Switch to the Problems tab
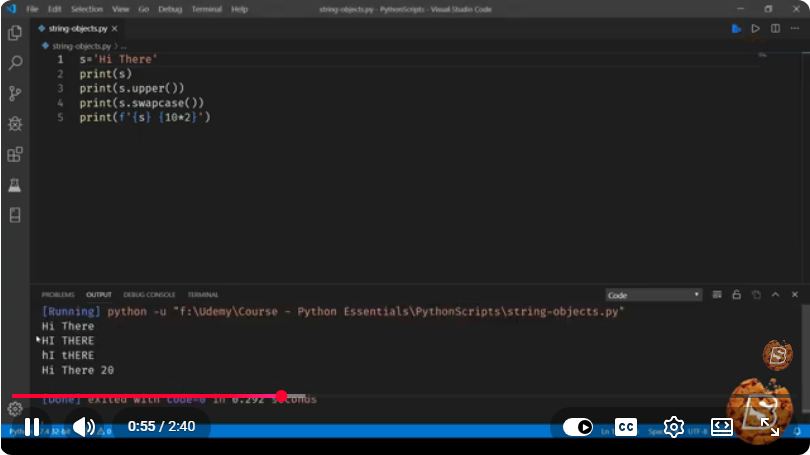The width and height of the screenshot is (810, 455). click(x=58, y=295)
